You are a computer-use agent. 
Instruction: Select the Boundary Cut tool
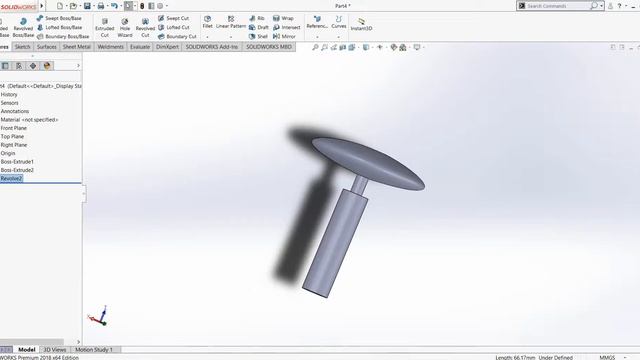(x=177, y=36)
